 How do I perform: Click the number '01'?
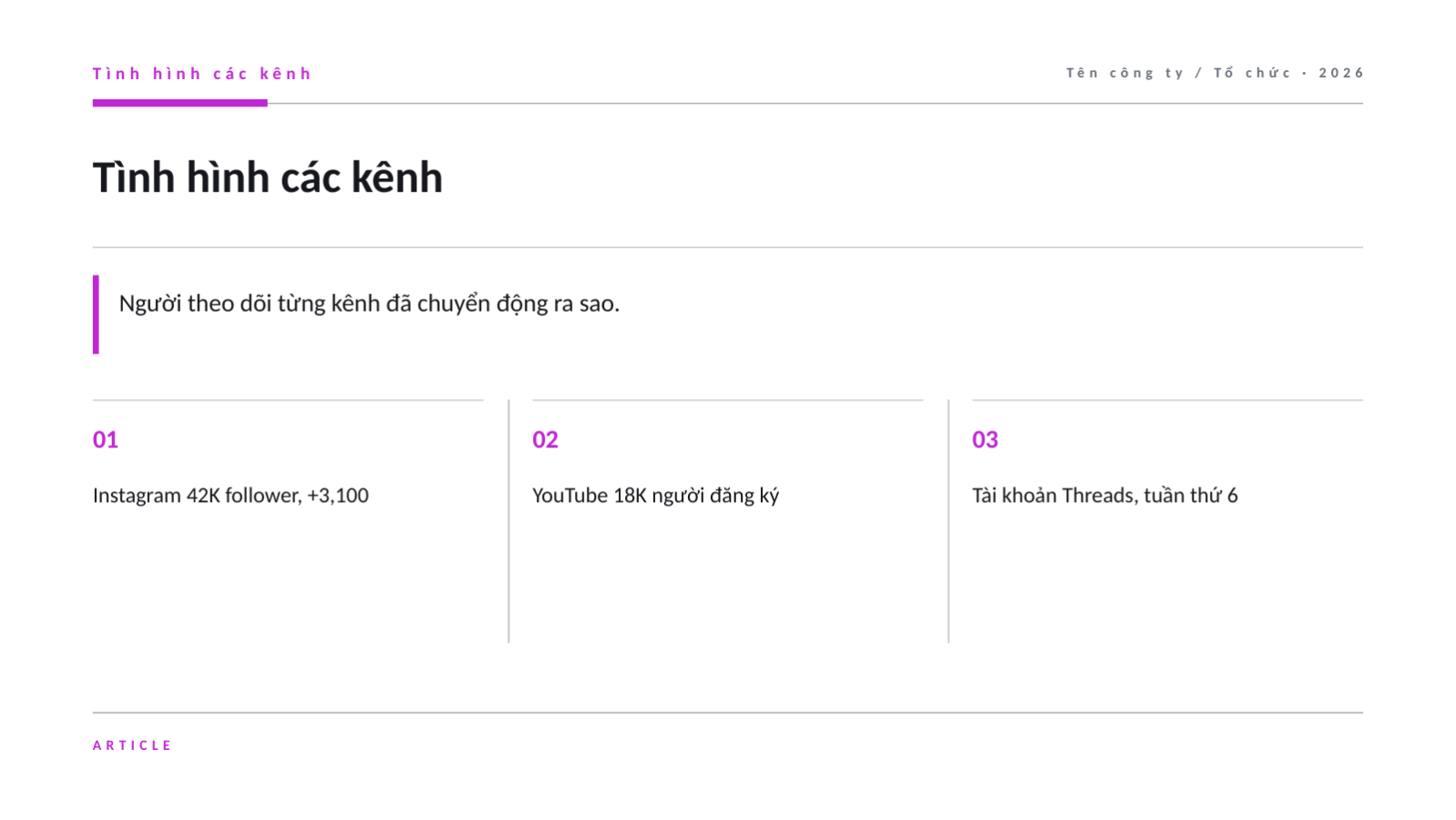pyautogui.click(x=106, y=440)
